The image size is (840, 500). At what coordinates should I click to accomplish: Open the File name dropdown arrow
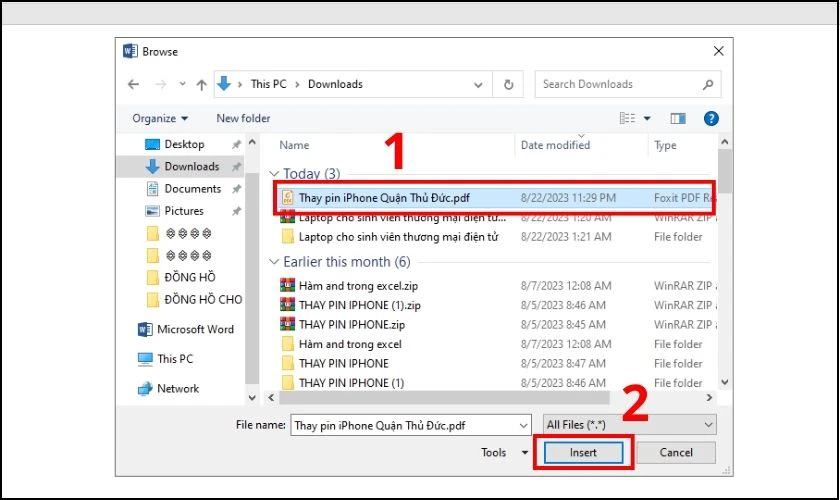524,426
